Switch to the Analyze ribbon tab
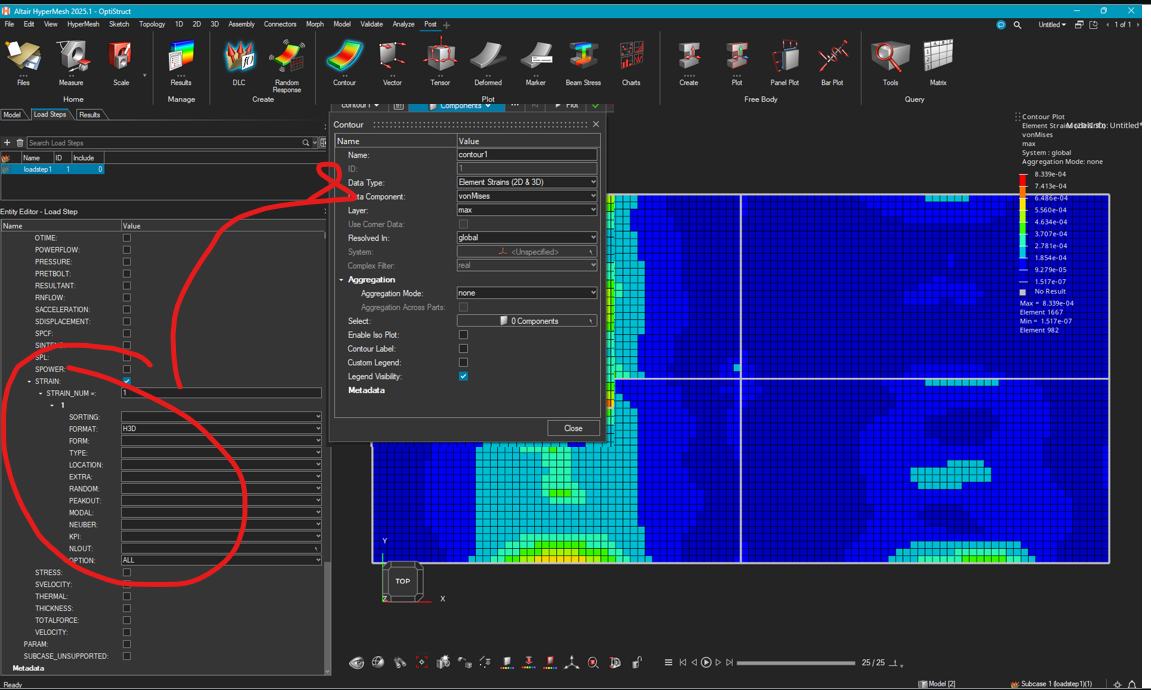1151x690 pixels. pyautogui.click(x=403, y=24)
